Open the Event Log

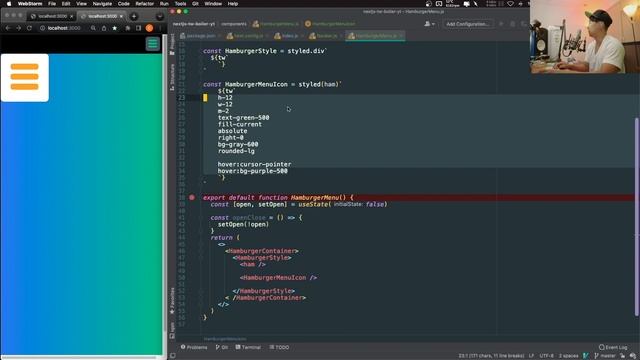[613, 347]
